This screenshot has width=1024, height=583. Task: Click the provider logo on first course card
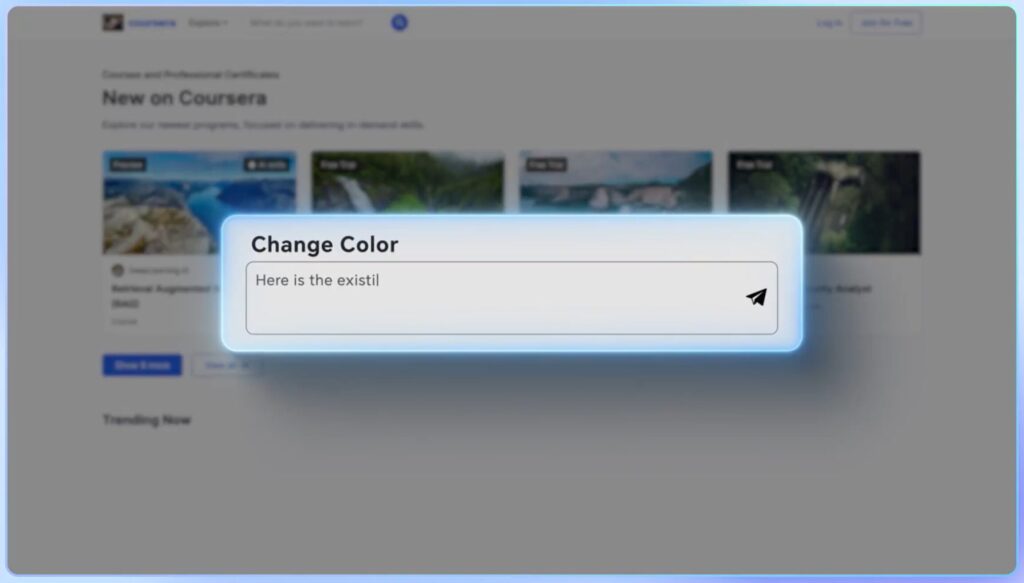[x=118, y=270]
